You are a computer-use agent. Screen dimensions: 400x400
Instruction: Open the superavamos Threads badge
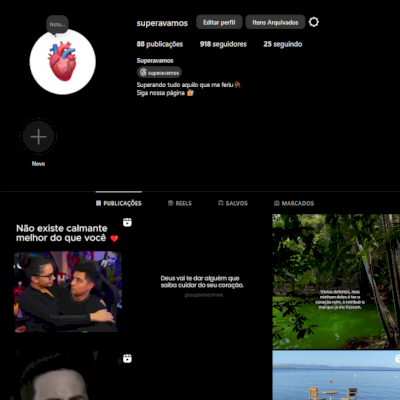click(159, 72)
